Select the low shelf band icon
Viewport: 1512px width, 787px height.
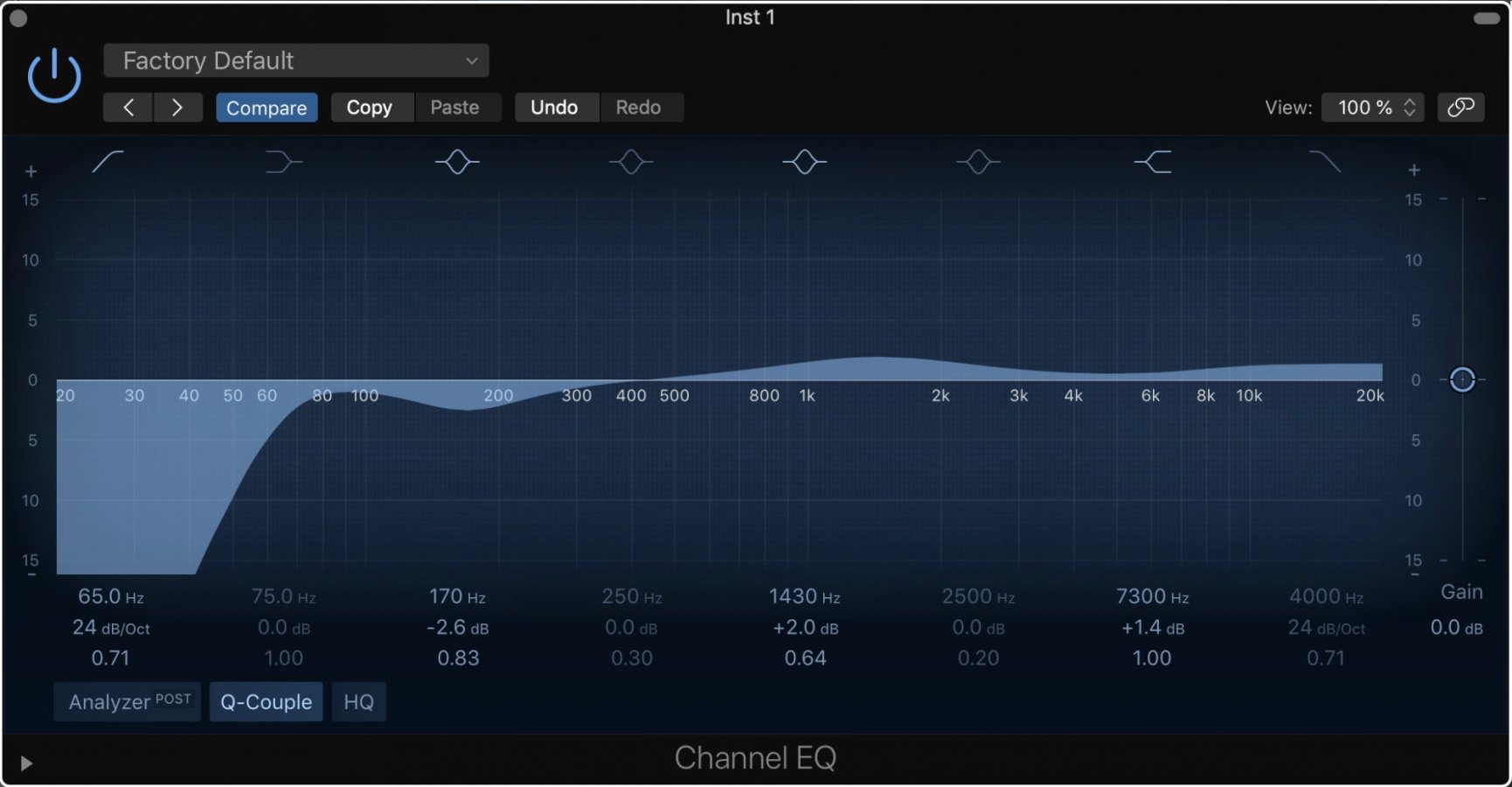(x=282, y=162)
